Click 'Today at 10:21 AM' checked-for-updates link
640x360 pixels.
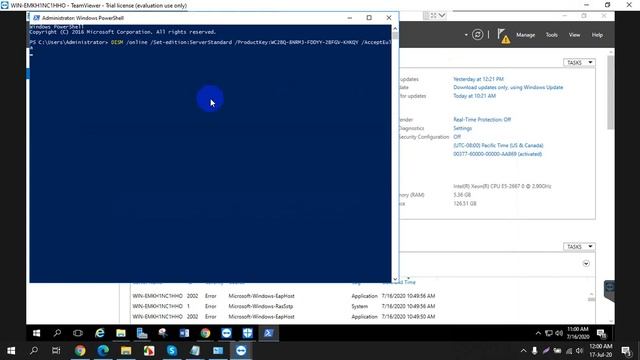click(x=474, y=96)
